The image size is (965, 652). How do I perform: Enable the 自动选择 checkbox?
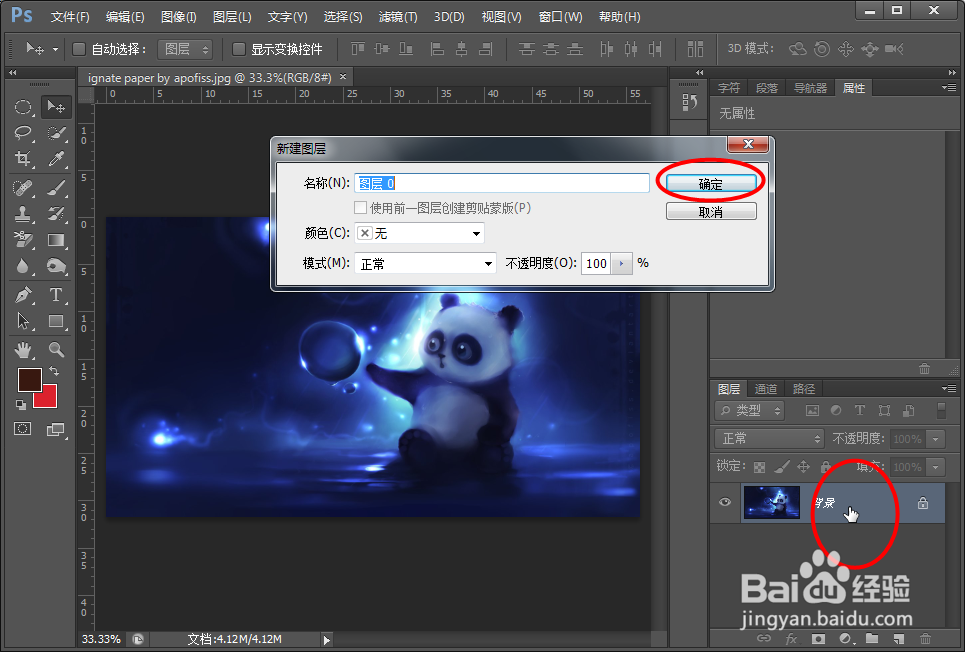[79, 49]
